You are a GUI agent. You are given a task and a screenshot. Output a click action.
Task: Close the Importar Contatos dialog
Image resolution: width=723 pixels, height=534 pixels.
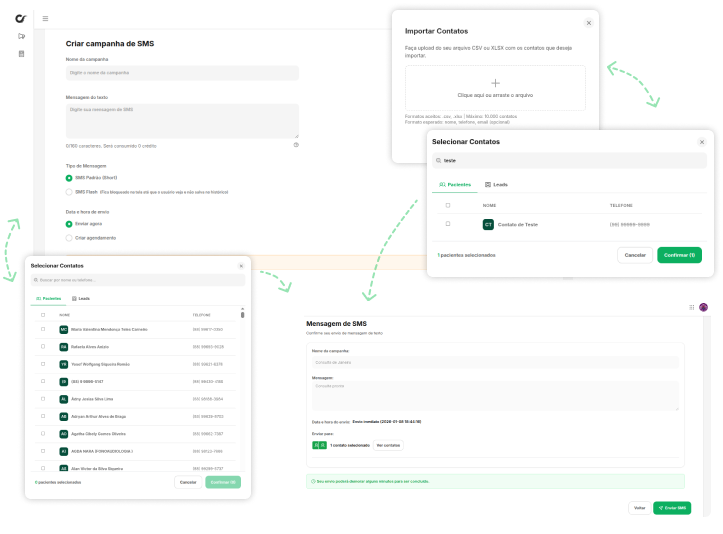point(588,22)
